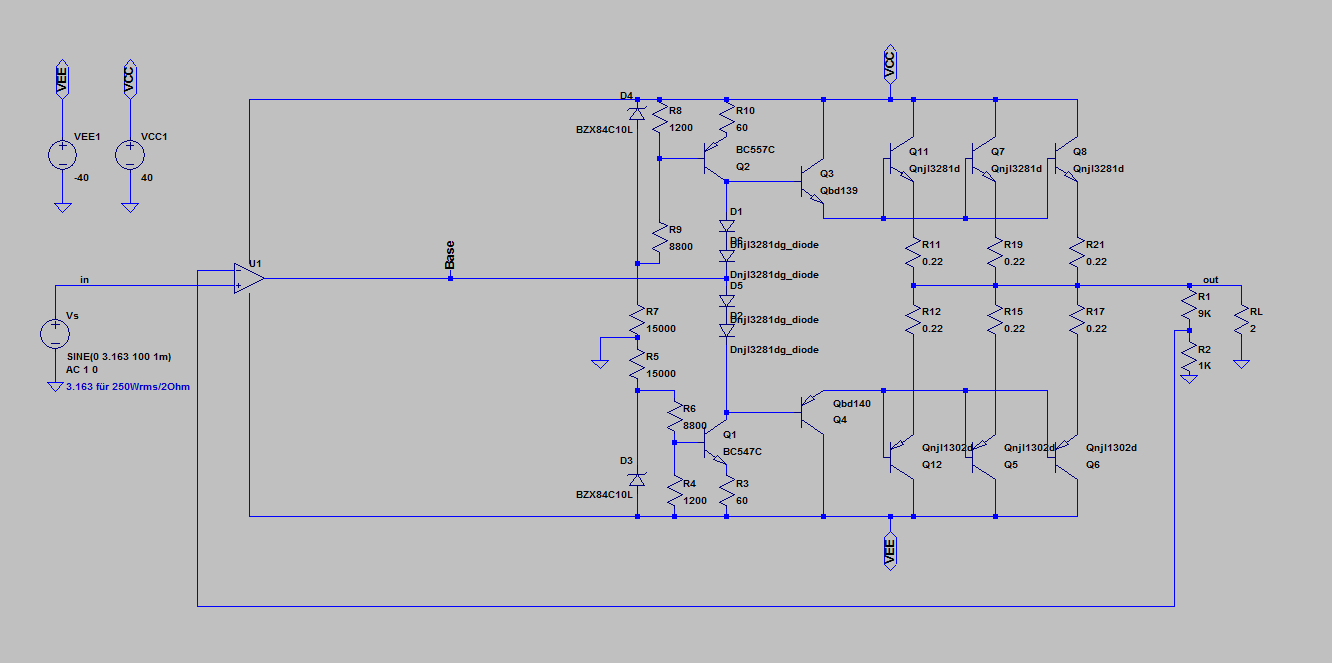Image resolution: width=1332 pixels, height=663 pixels.
Task: Select emitter resistor R17 symbol
Action: point(1077,320)
